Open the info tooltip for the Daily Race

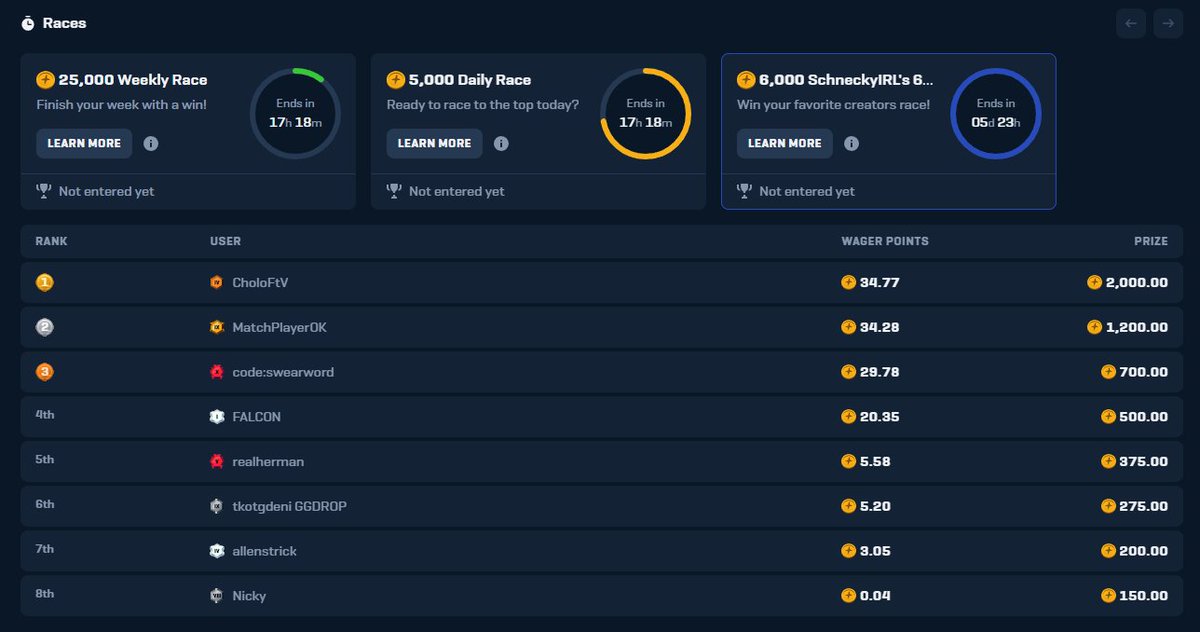501,143
